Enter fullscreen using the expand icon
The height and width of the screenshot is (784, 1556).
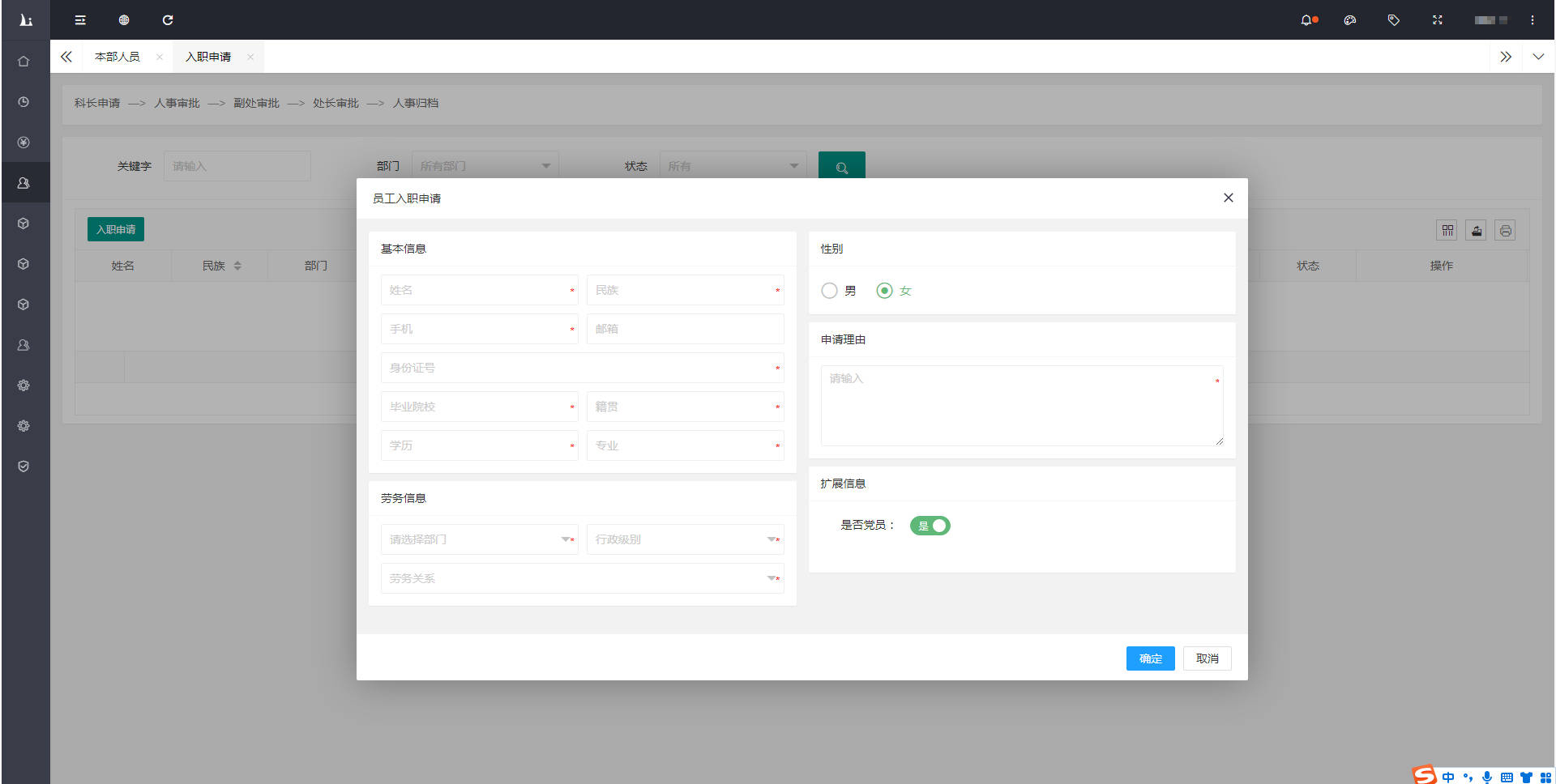(x=1437, y=20)
